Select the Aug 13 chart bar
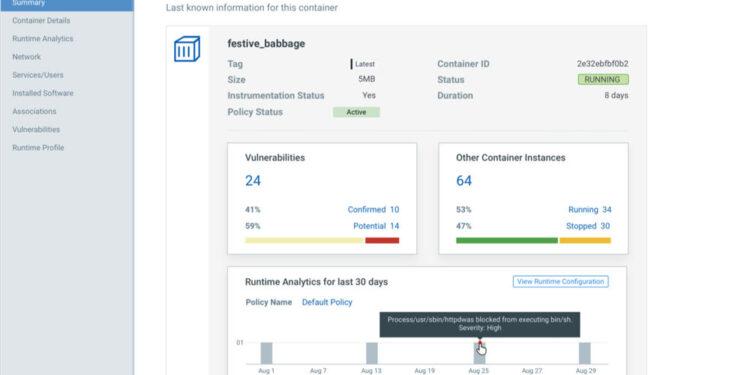The image size is (750, 375). click(x=372, y=353)
